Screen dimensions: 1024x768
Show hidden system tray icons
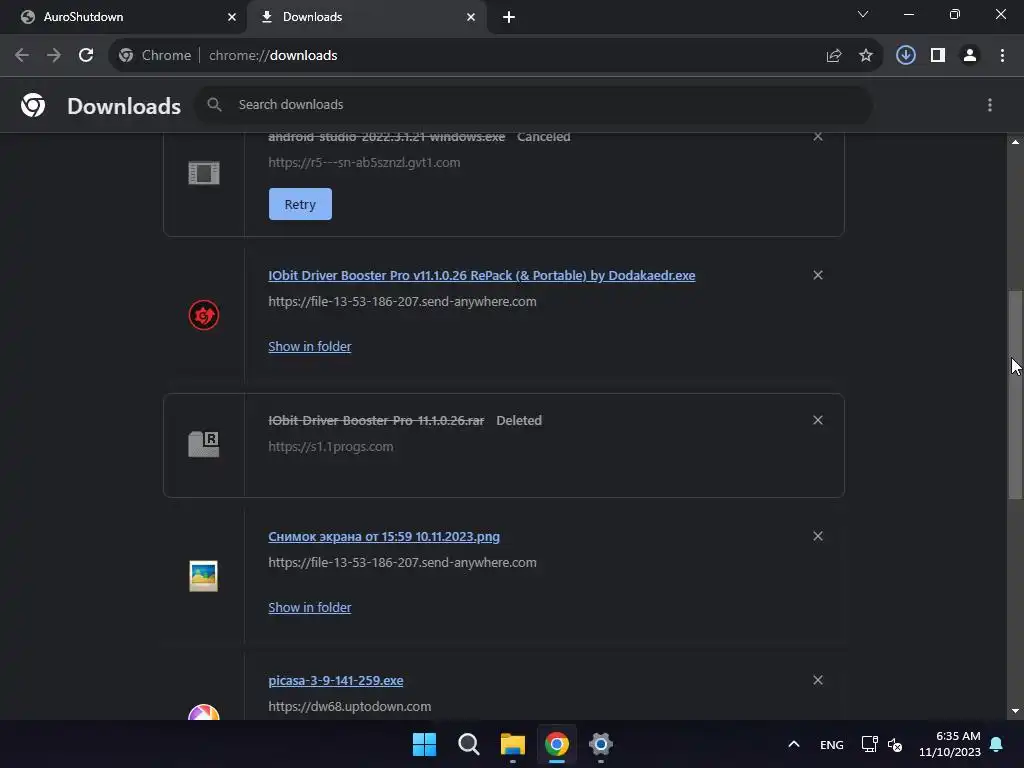pyautogui.click(x=793, y=744)
